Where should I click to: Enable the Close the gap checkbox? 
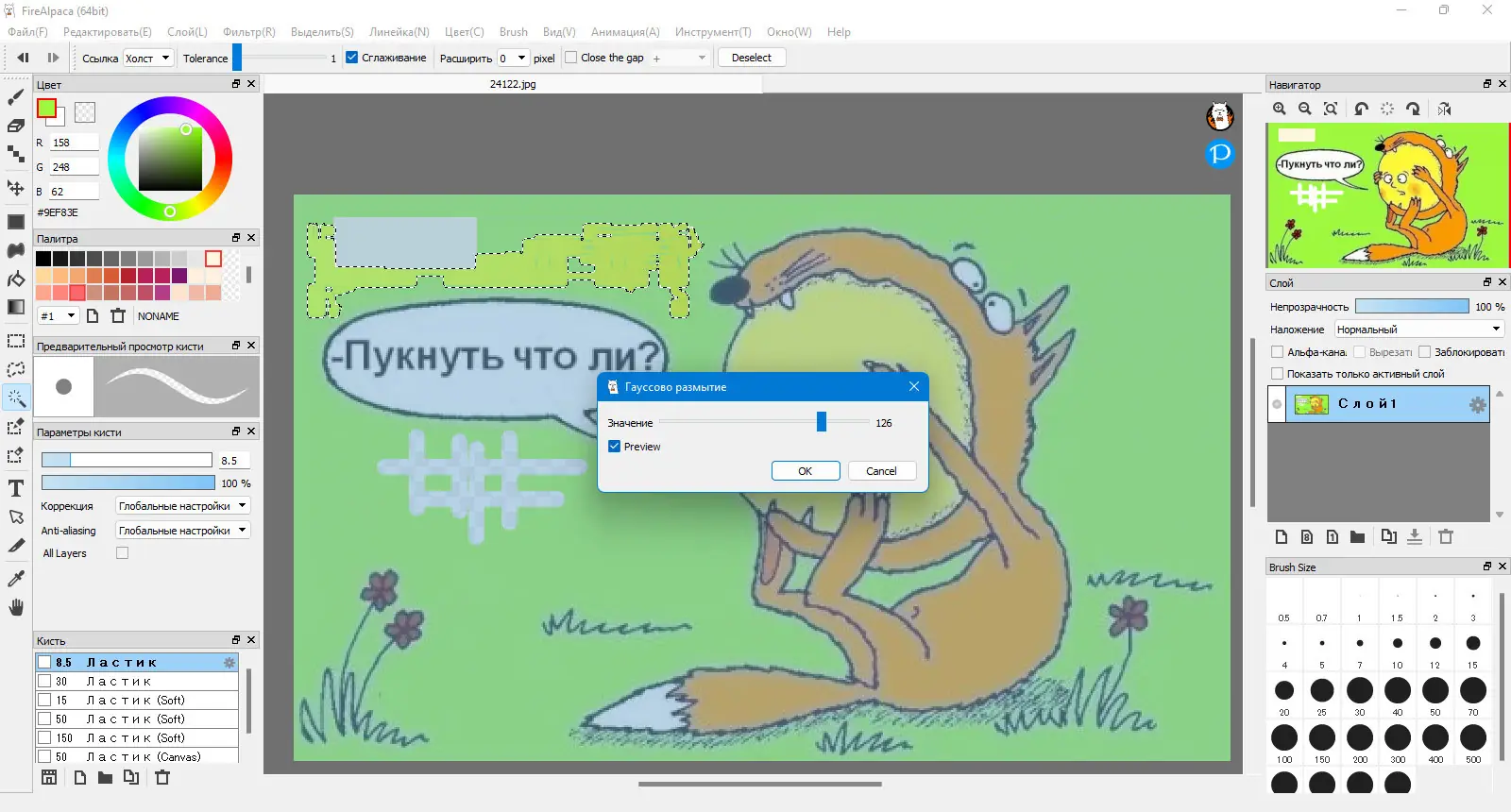(x=570, y=58)
